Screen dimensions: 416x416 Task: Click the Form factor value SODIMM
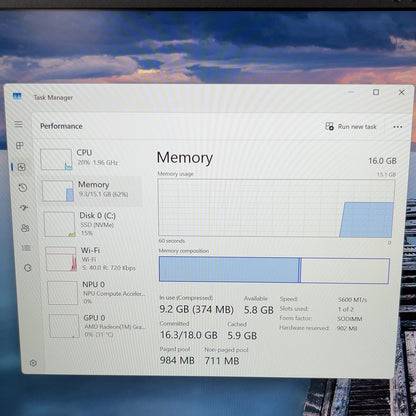[x=350, y=319]
